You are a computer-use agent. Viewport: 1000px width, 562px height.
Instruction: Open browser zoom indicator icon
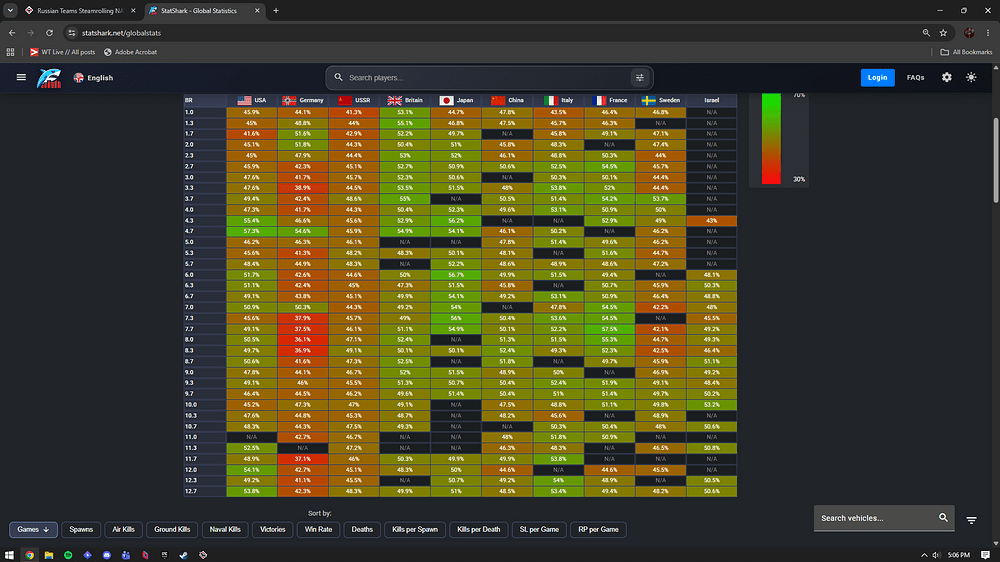[926, 33]
